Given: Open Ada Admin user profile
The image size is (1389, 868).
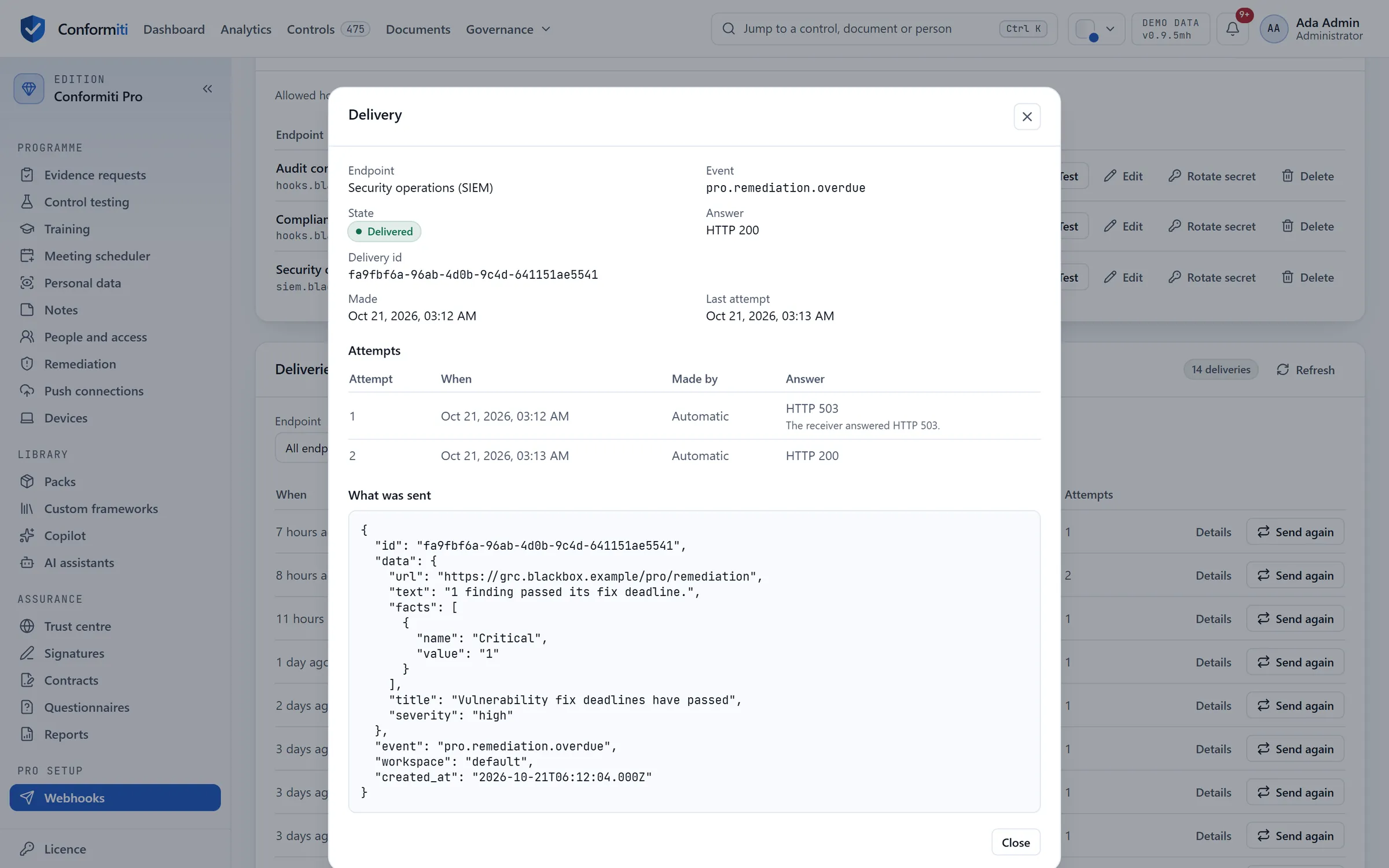Looking at the screenshot, I should point(1312,28).
